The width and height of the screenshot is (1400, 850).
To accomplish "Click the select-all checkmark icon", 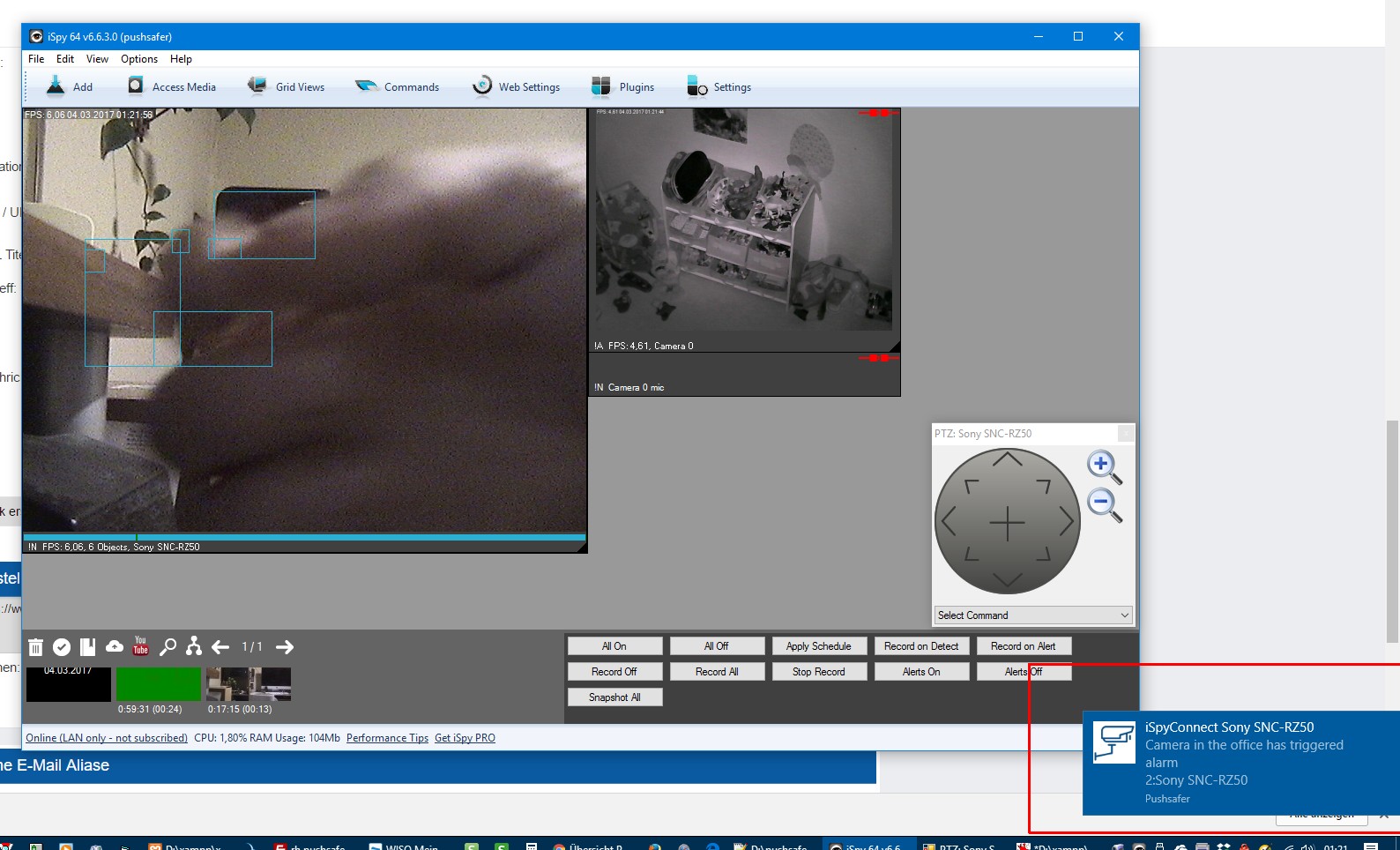I will coord(62,647).
